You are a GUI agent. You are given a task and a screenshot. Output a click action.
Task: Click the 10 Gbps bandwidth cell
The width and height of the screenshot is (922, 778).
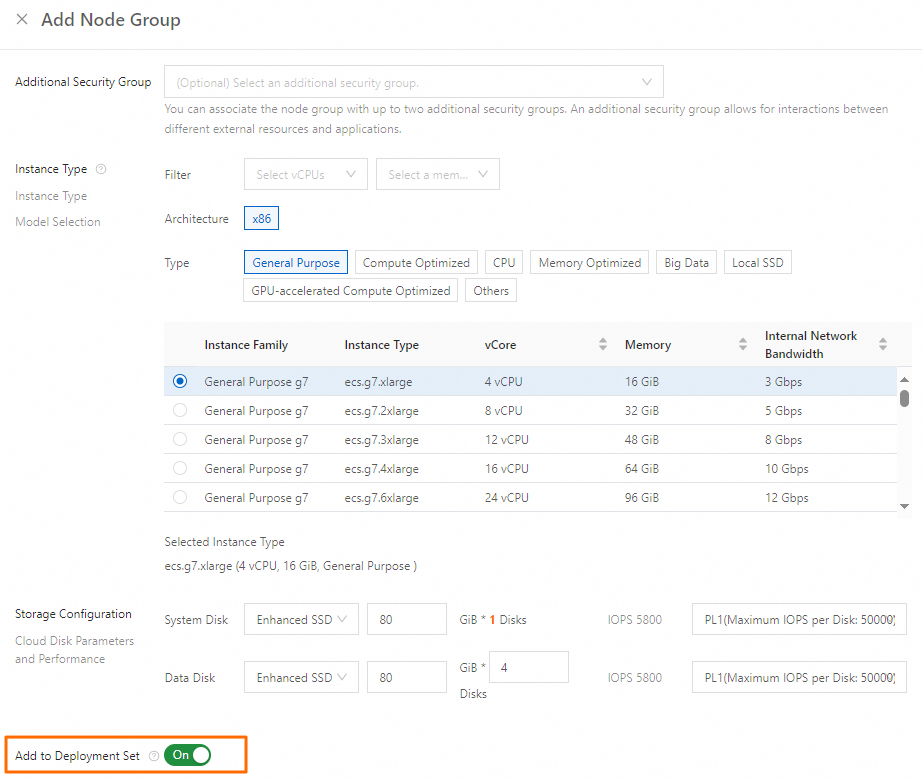pos(786,469)
